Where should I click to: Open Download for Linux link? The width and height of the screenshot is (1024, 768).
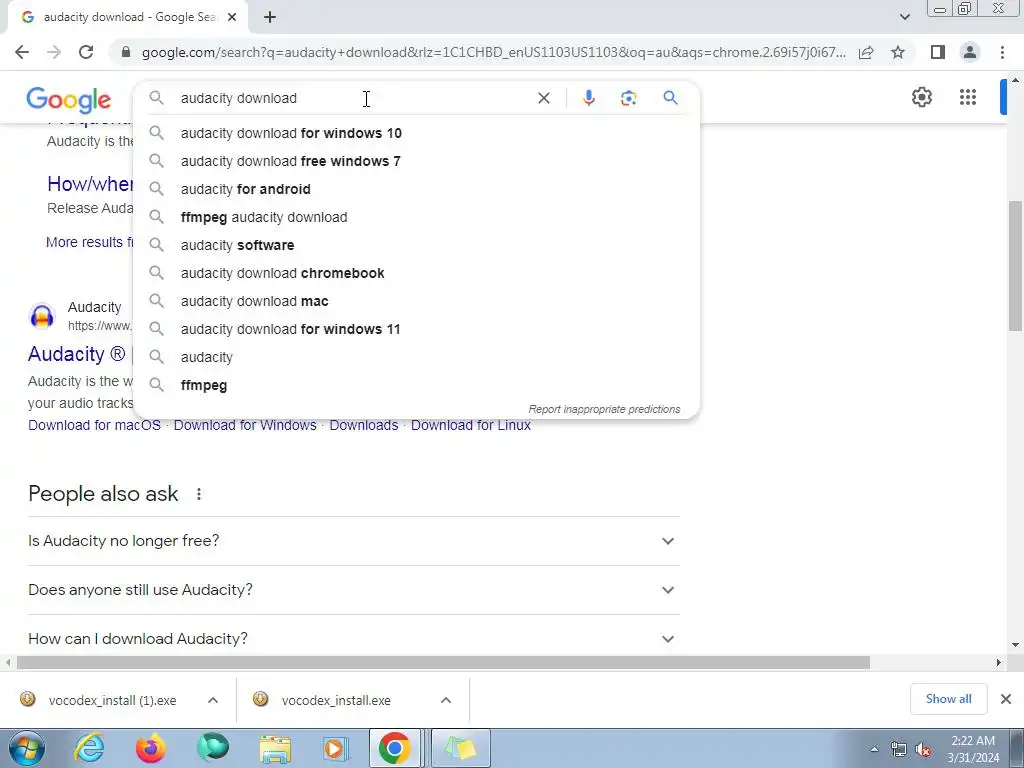point(471,425)
